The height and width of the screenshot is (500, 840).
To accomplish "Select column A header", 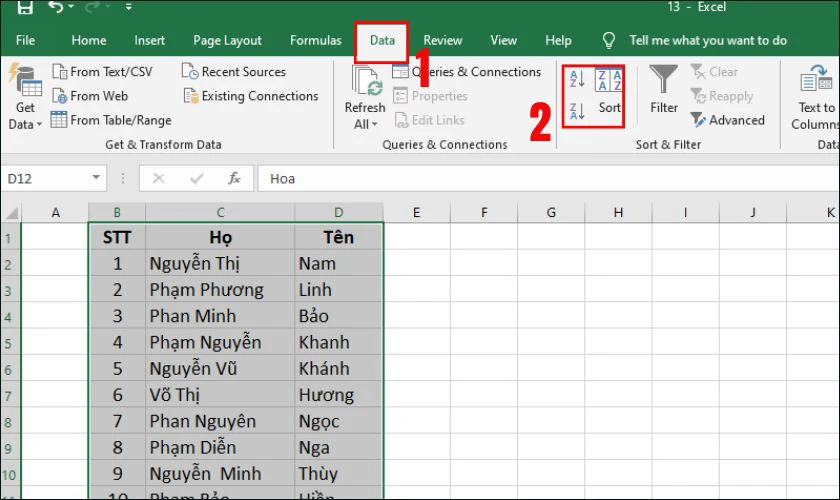I will [x=55, y=213].
